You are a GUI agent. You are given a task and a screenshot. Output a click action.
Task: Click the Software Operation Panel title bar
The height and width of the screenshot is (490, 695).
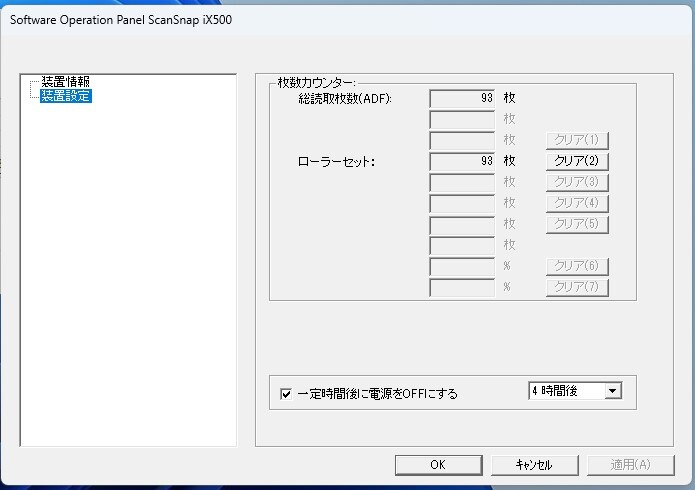coord(300,19)
